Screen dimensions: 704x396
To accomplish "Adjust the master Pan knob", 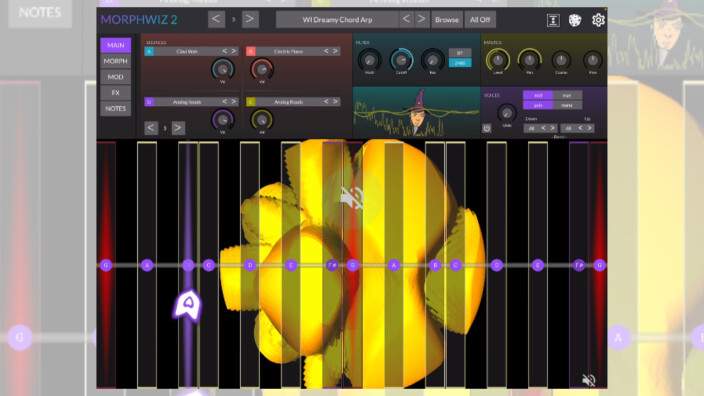I will pyautogui.click(x=529, y=60).
